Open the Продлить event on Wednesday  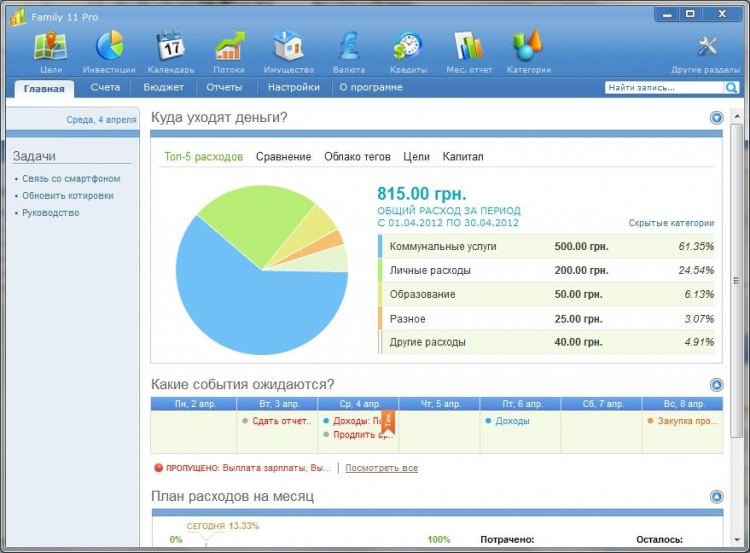[x=358, y=435]
